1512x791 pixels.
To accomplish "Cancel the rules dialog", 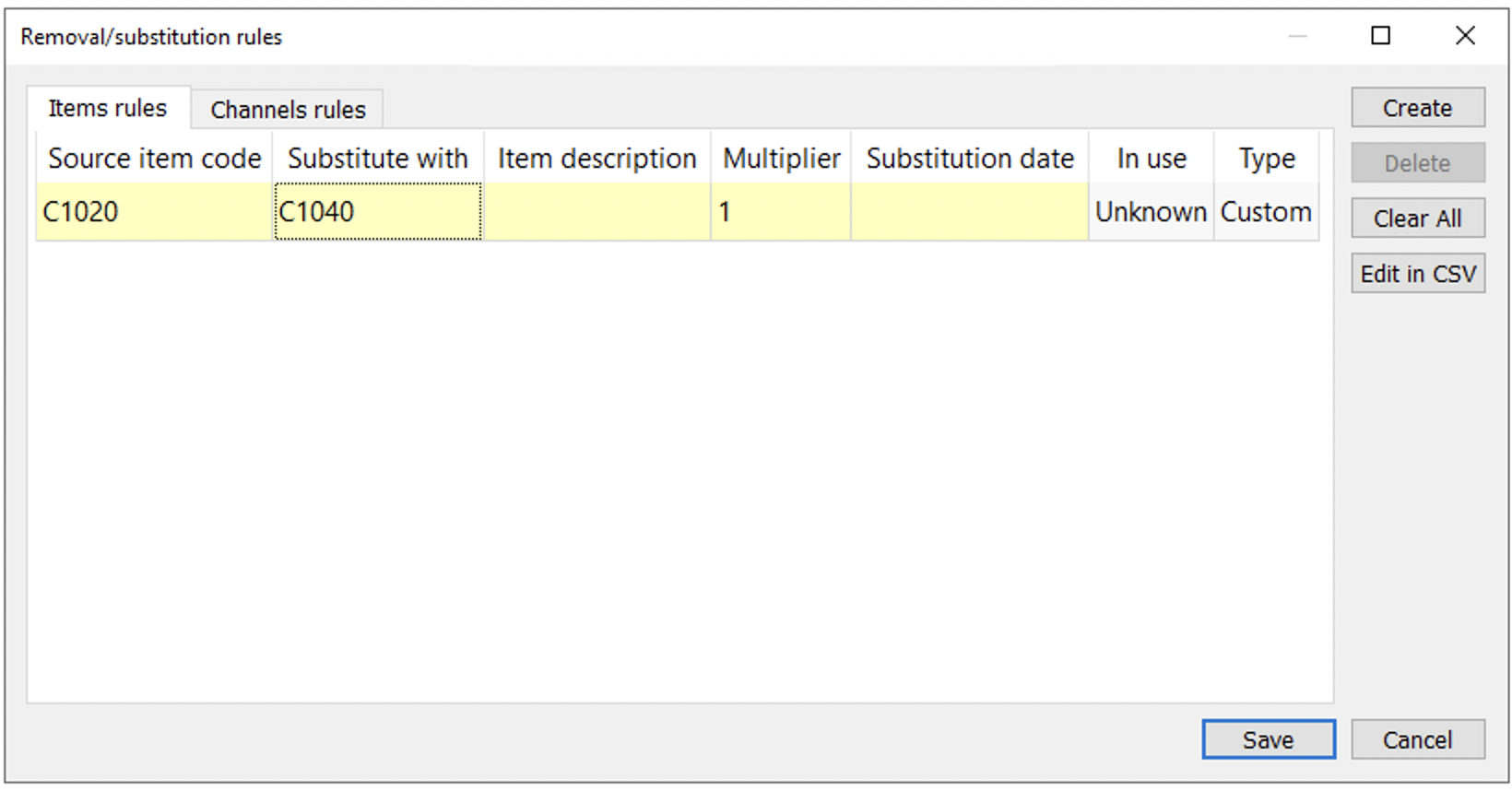I will (x=1417, y=739).
